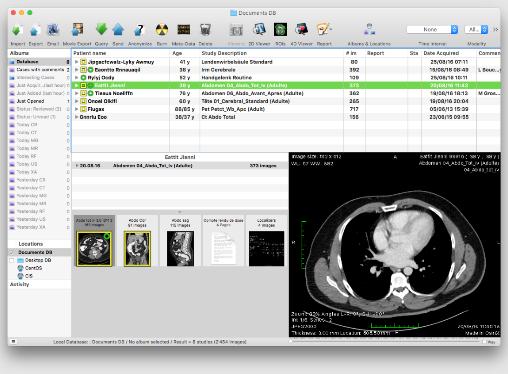The image size is (508, 374).
Task: Click green state icon on Tieeus Noeliffn row
Action: [x=90, y=93]
